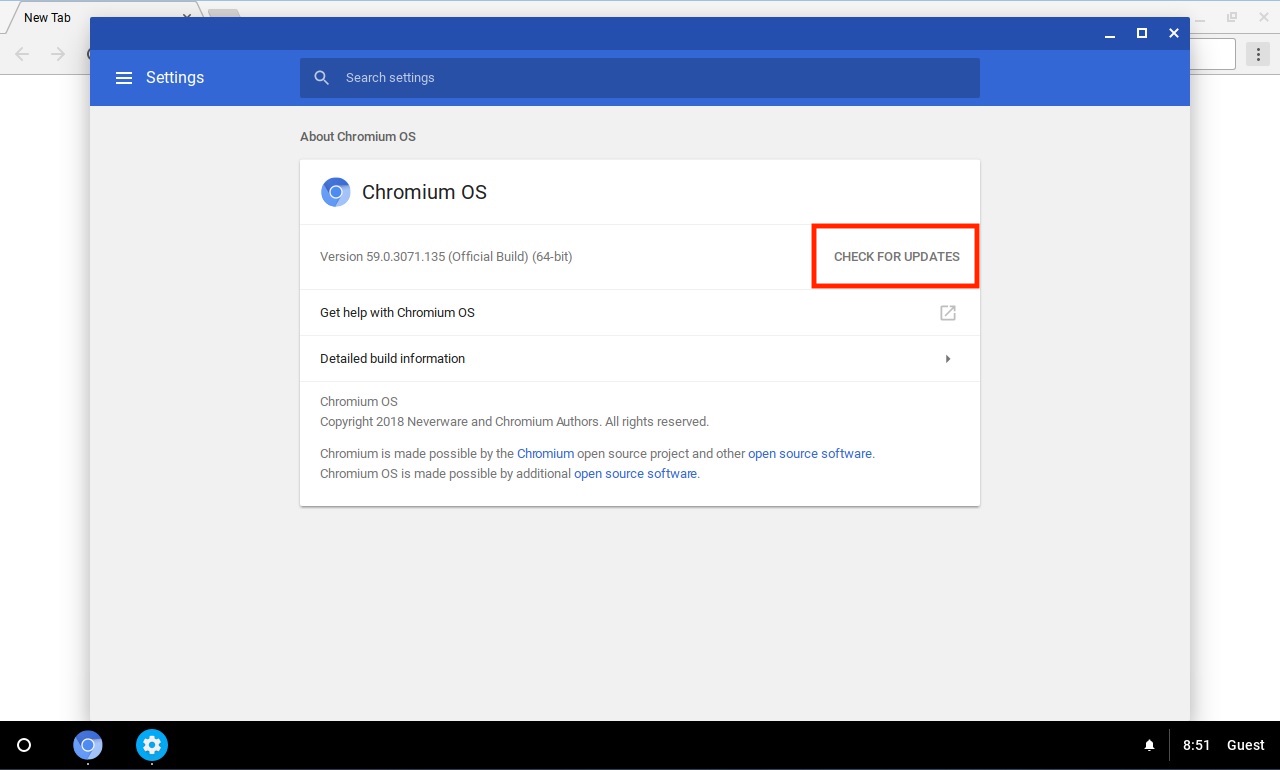The width and height of the screenshot is (1281, 770).
Task: Open the blue Chromium project link
Action: pos(545,453)
